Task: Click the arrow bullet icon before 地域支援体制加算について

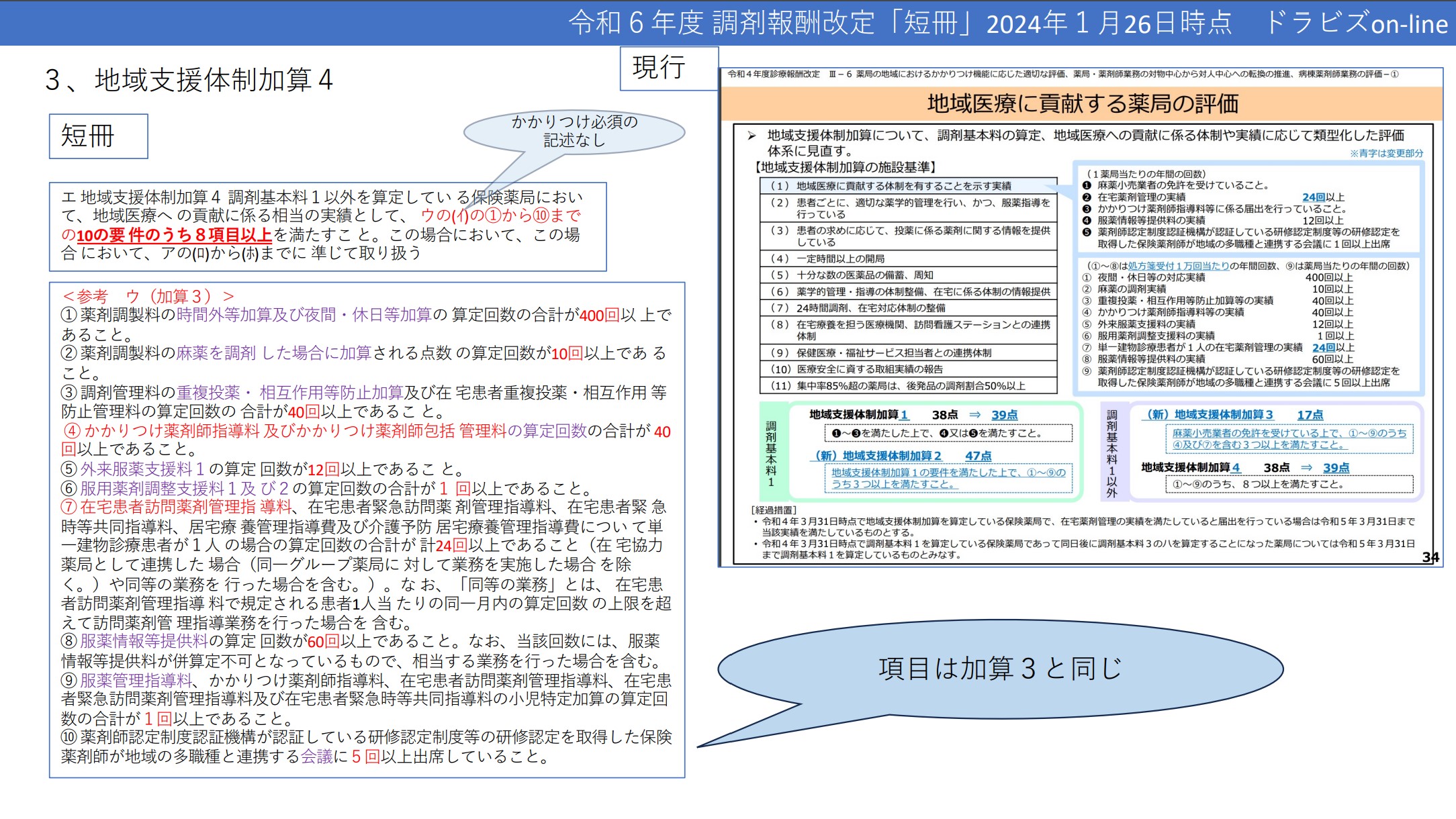Action: click(x=752, y=136)
